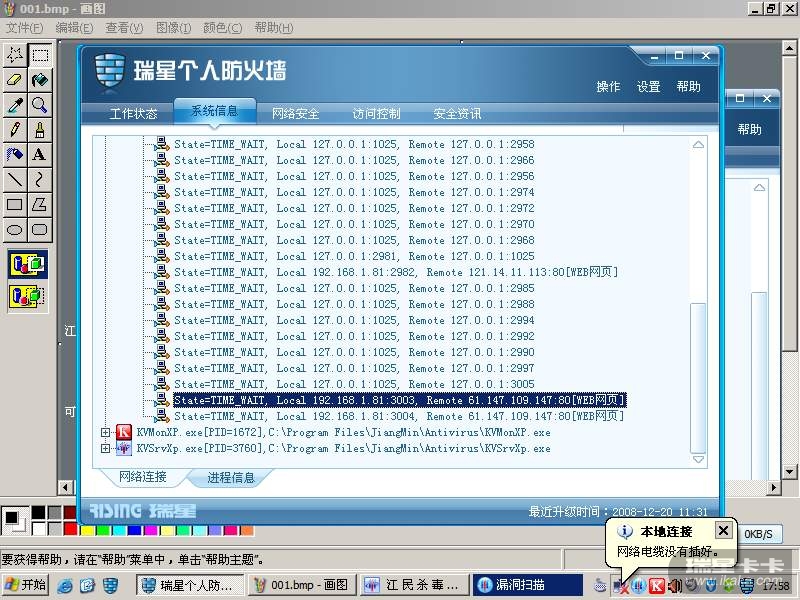Open the 操作 menu in the firewall
Image resolution: width=800 pixels, height=600 pixels.
[x=608, y=87]
